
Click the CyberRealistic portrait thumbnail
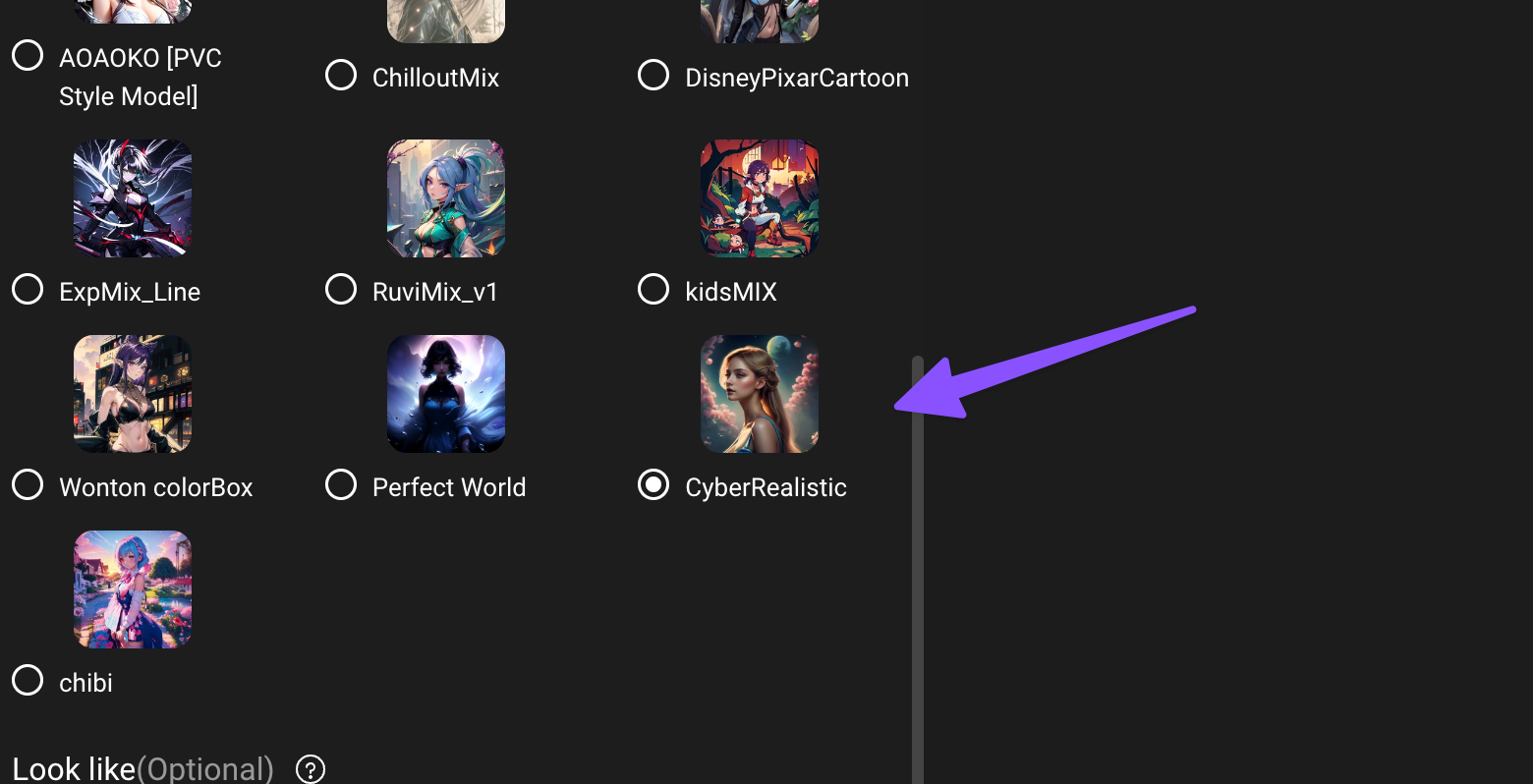point(760,394)
